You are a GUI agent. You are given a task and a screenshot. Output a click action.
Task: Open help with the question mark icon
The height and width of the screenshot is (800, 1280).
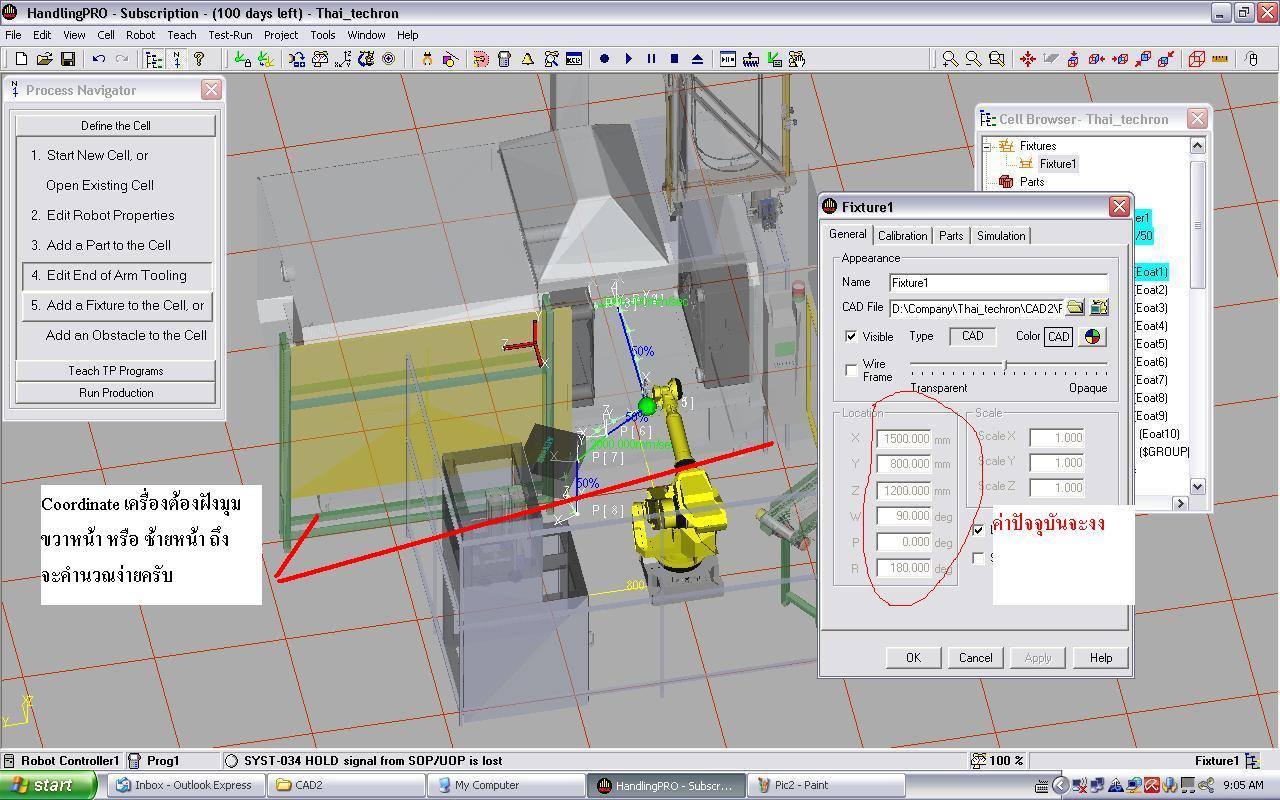coord(199,59)
